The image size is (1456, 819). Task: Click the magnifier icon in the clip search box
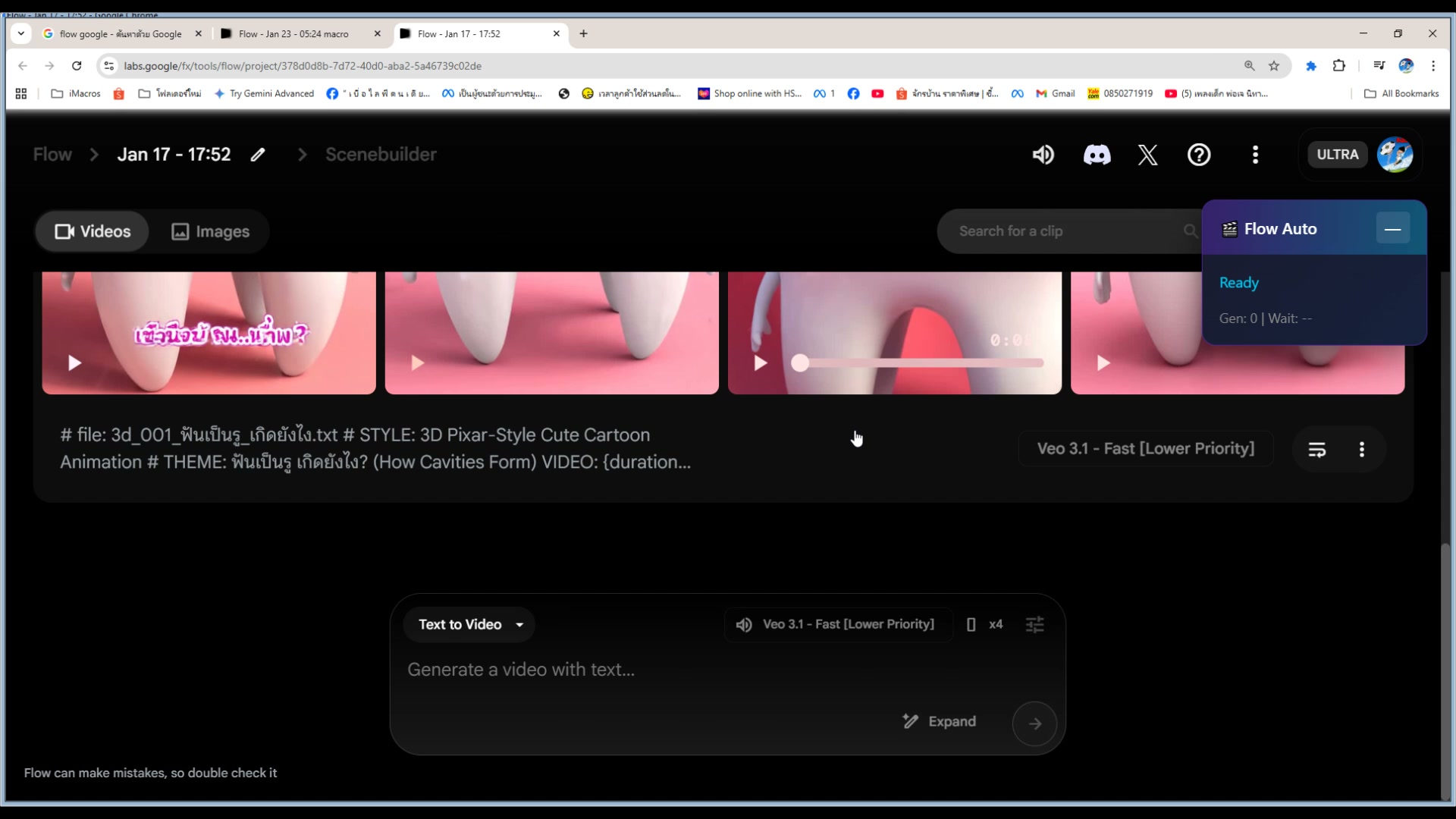pos(1190,231)
